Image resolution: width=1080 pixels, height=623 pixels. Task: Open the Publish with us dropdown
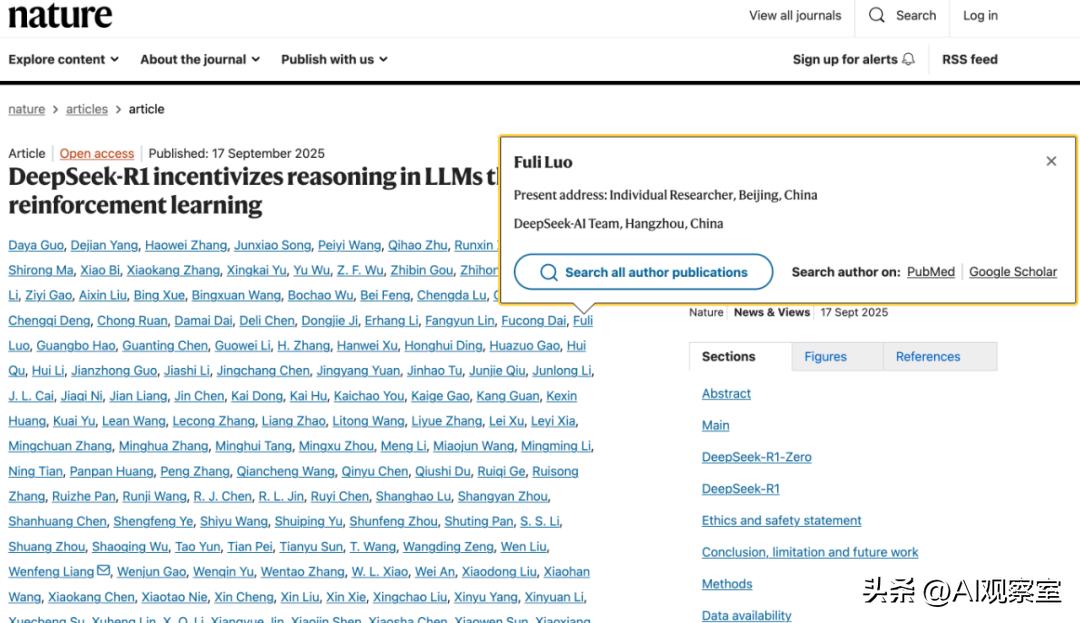[x=334, y=59]
